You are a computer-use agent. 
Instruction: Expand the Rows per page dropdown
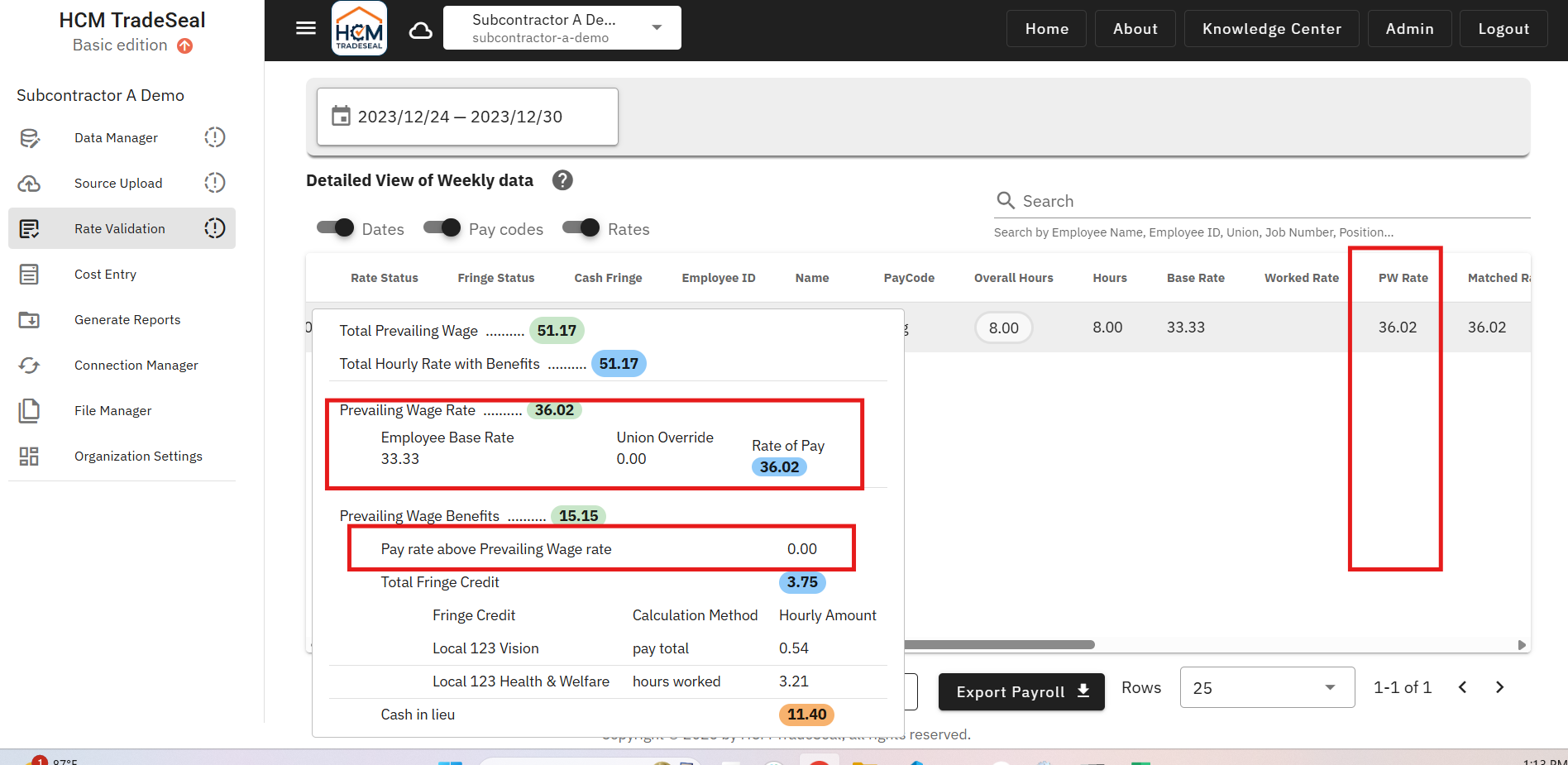(x=1266, y=687)
